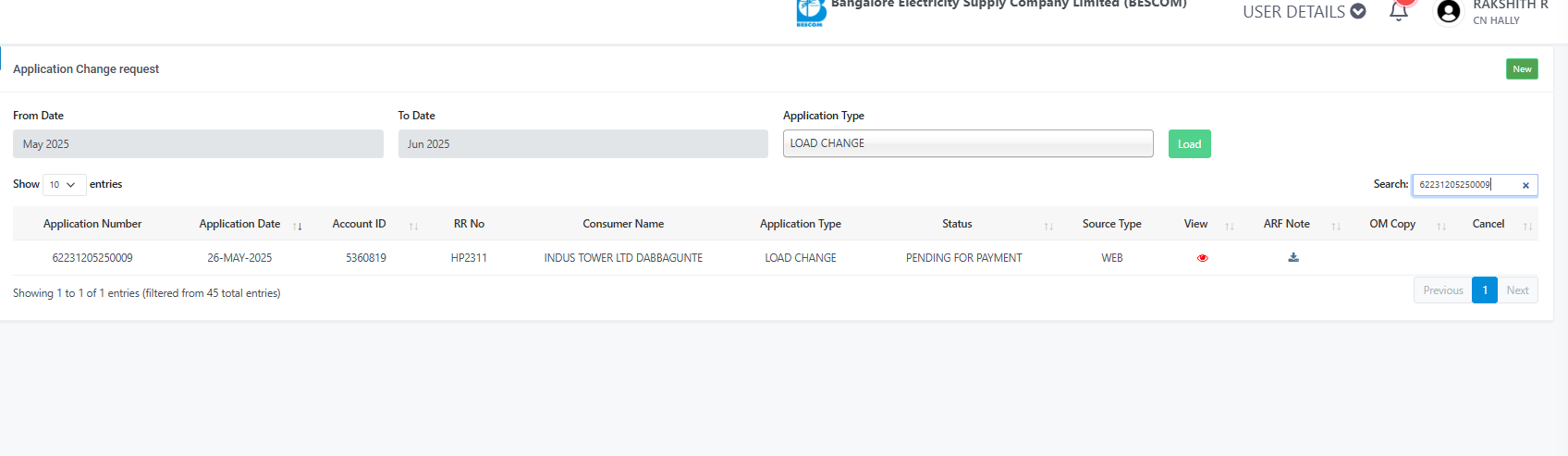Click the To Date field
The width and height of the screenshot is (1568, 456).
pos(582,144)
